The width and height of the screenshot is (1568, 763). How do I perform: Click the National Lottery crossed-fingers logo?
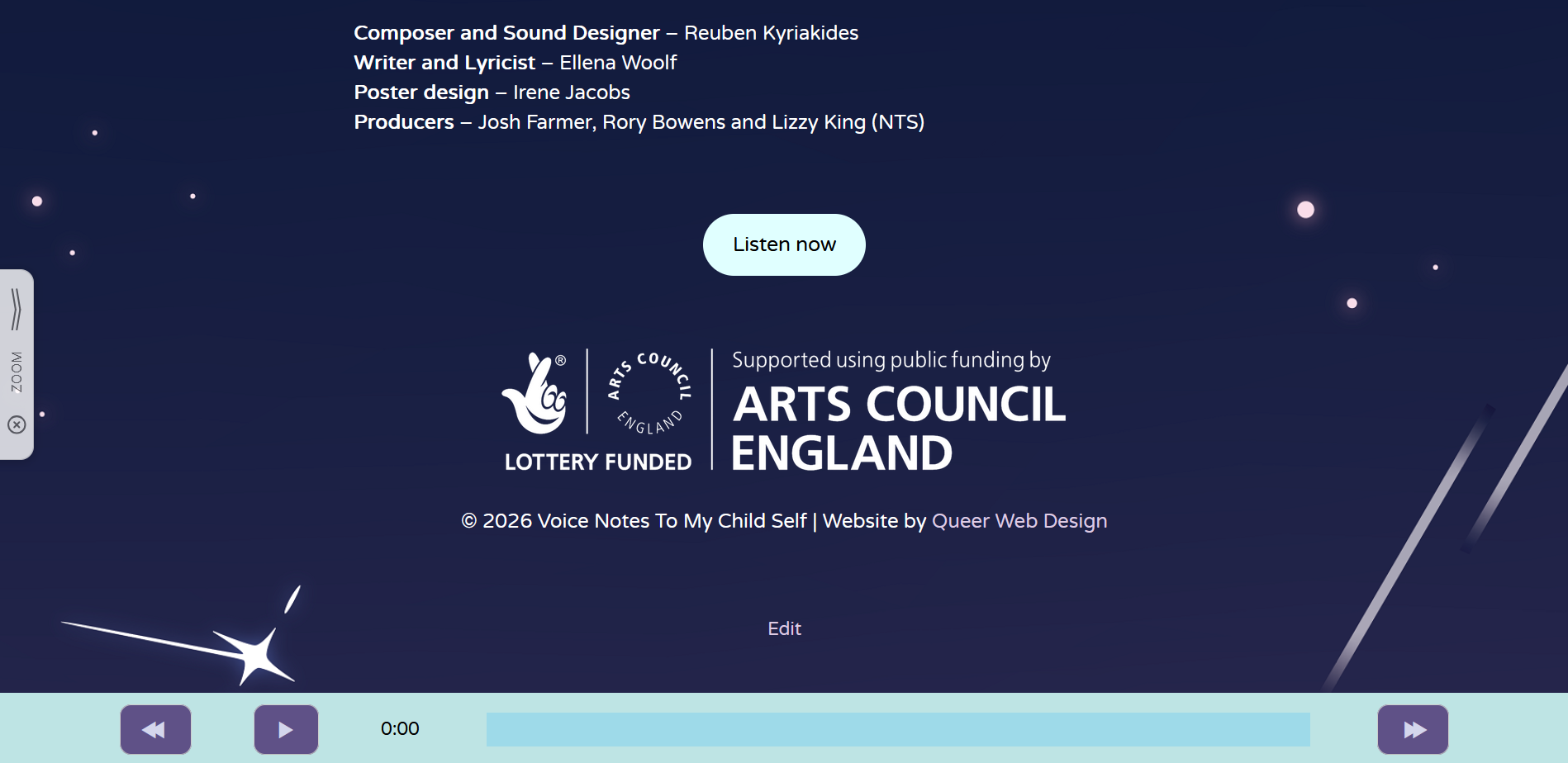click(535, 394)
